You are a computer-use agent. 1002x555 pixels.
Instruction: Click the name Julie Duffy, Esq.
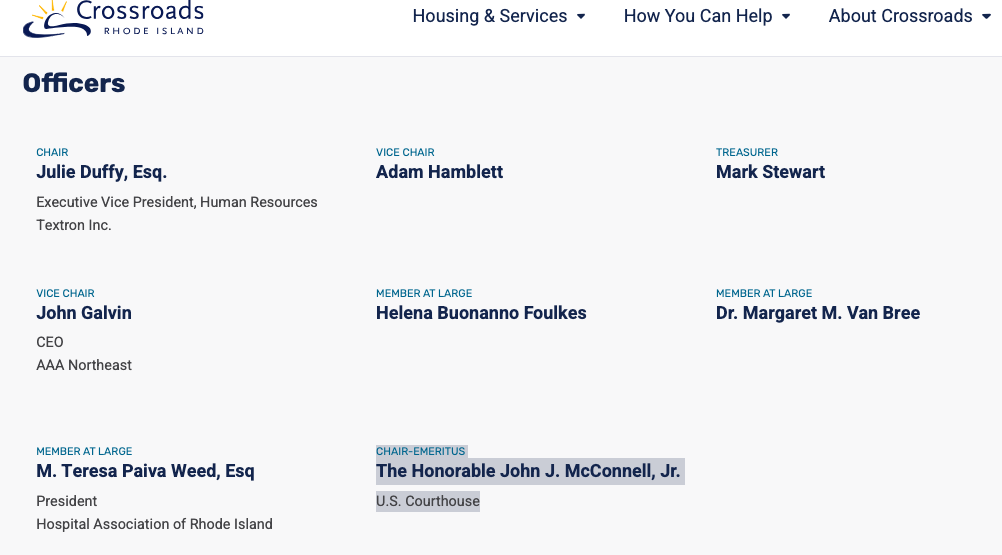102,172
